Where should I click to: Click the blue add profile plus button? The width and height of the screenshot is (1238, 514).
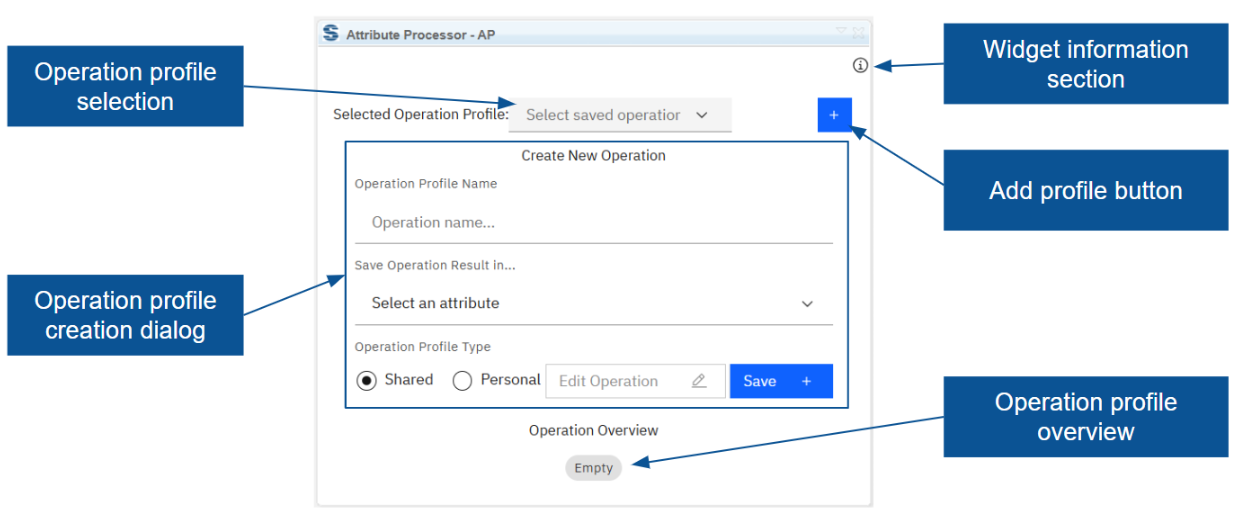point(833,115)
